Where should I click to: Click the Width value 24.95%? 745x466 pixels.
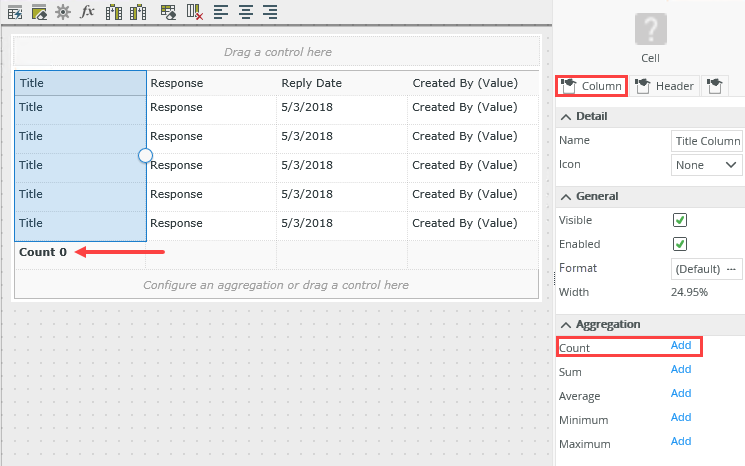[689, 292]
